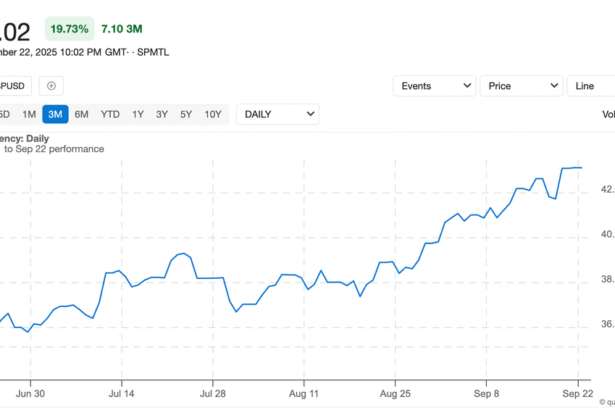Click the PUSD symbol chip
Viewport: 615px width, 410px height.
tap(17, 86)
